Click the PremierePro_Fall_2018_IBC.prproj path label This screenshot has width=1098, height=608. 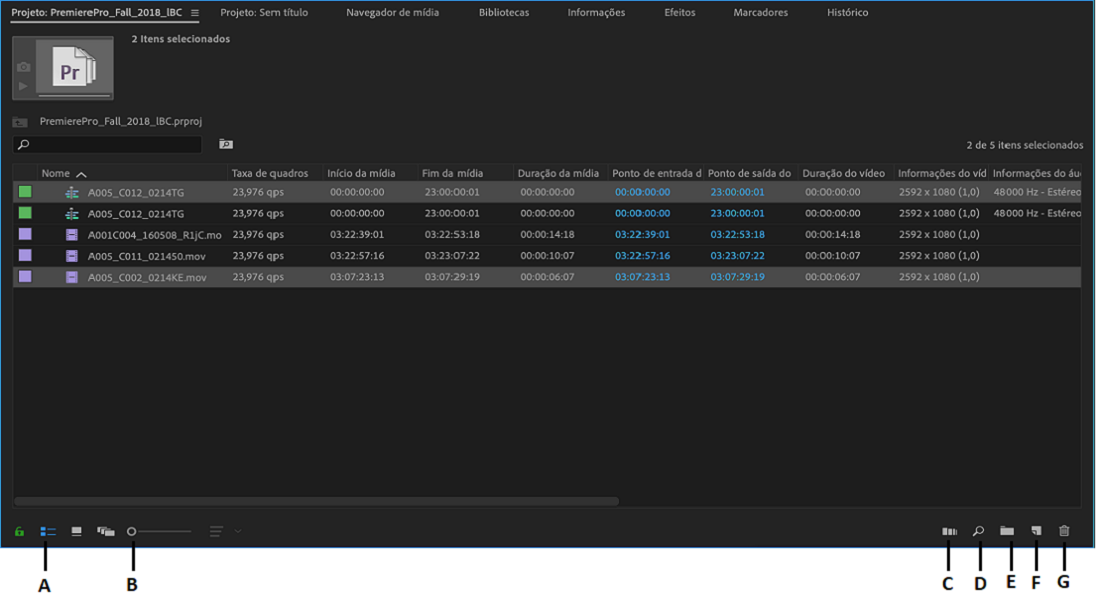(120, 121)
